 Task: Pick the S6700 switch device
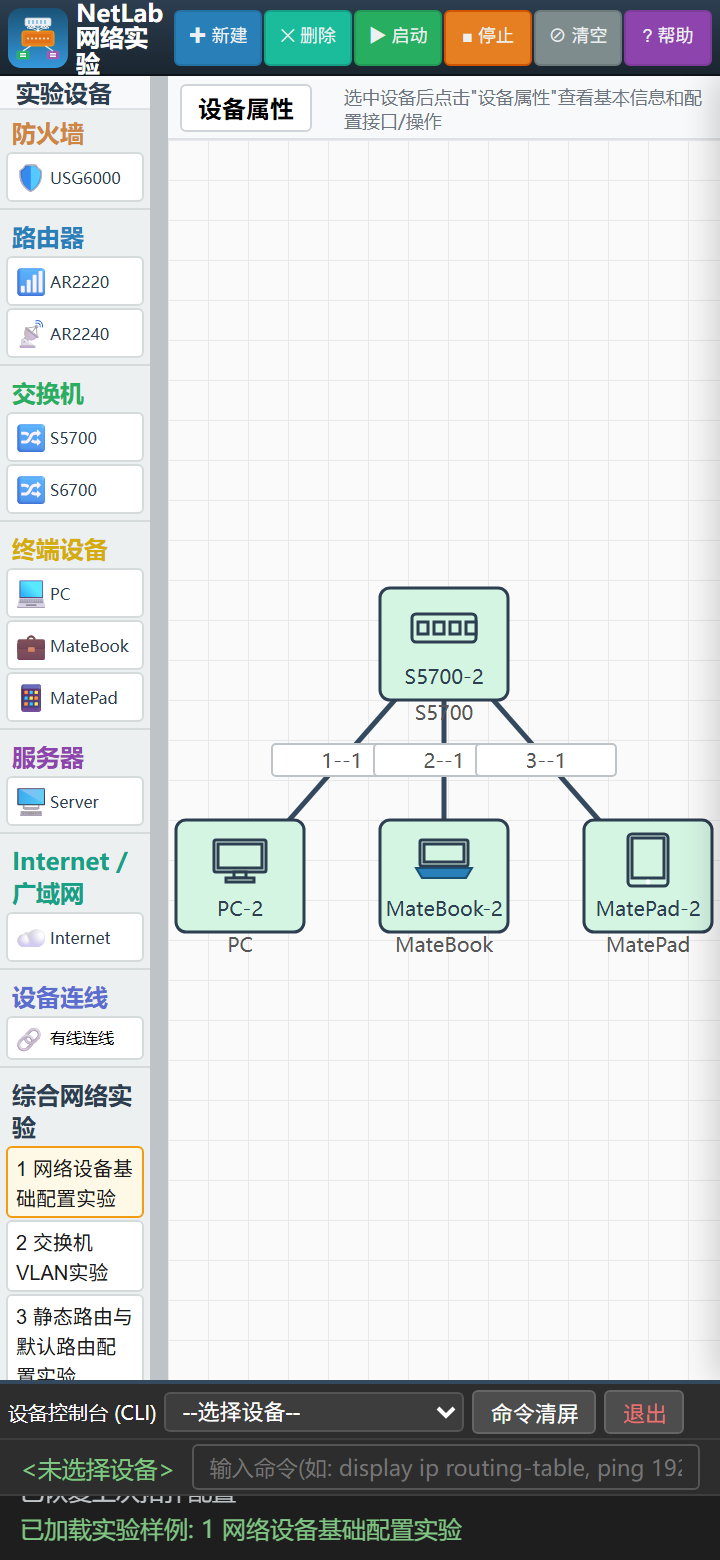75,490
